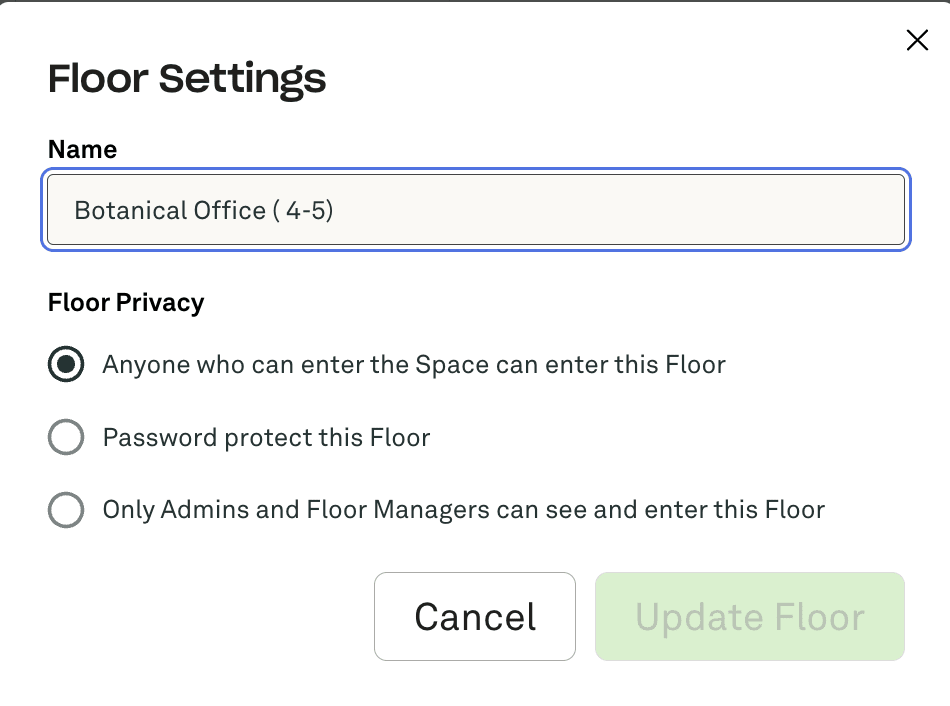Click the 'Floor Privacy' section heading
The height and width of the screenshot is (706, 950).
coord(126,303)
